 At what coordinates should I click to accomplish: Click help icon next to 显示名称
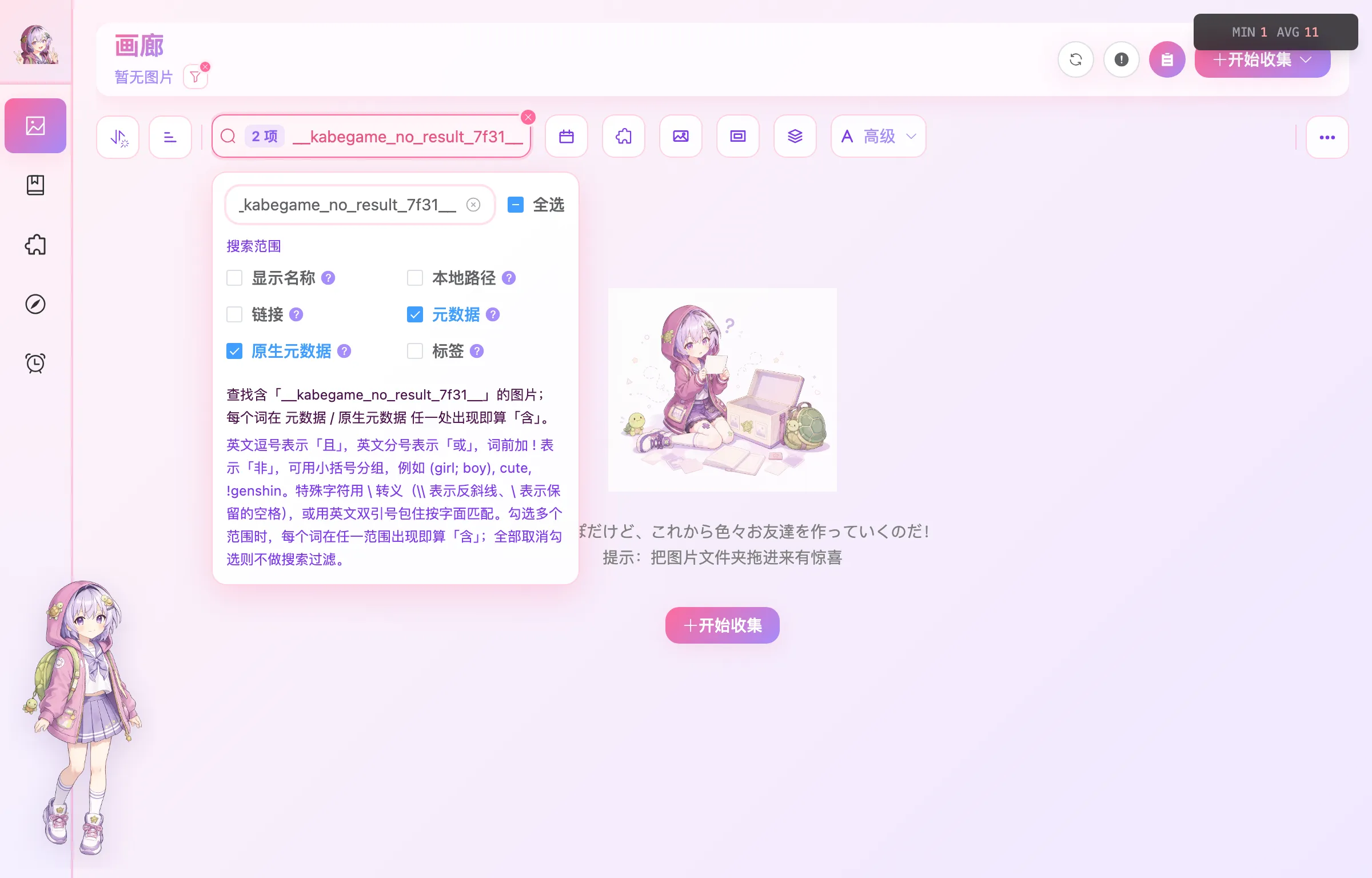[x=328, y=278]
